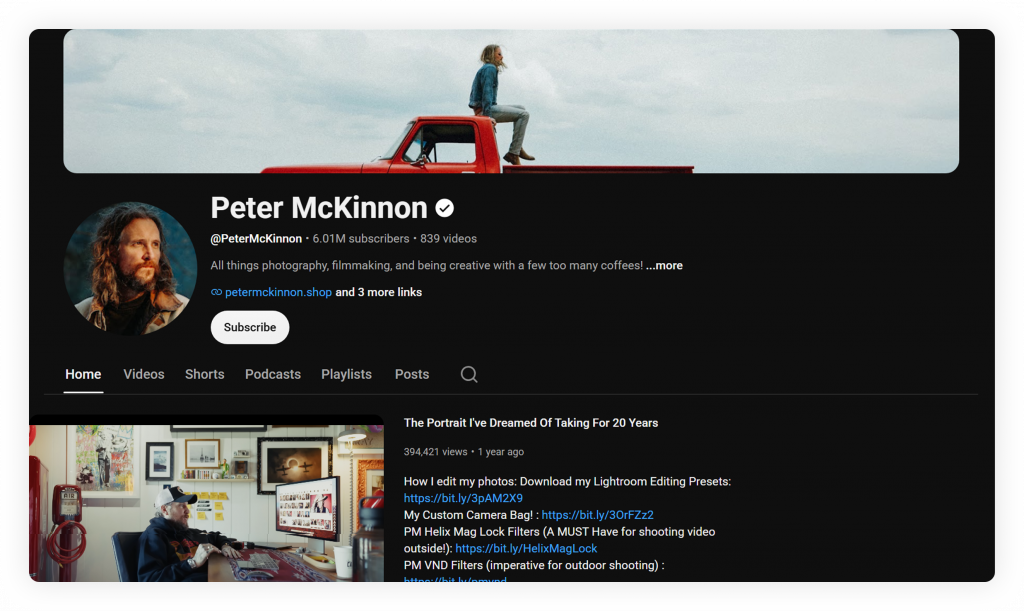Screen dimensions: 1024x611
Task: Click the 'PM Helix Mag Lock Filters' text
Action: [472, 532]
